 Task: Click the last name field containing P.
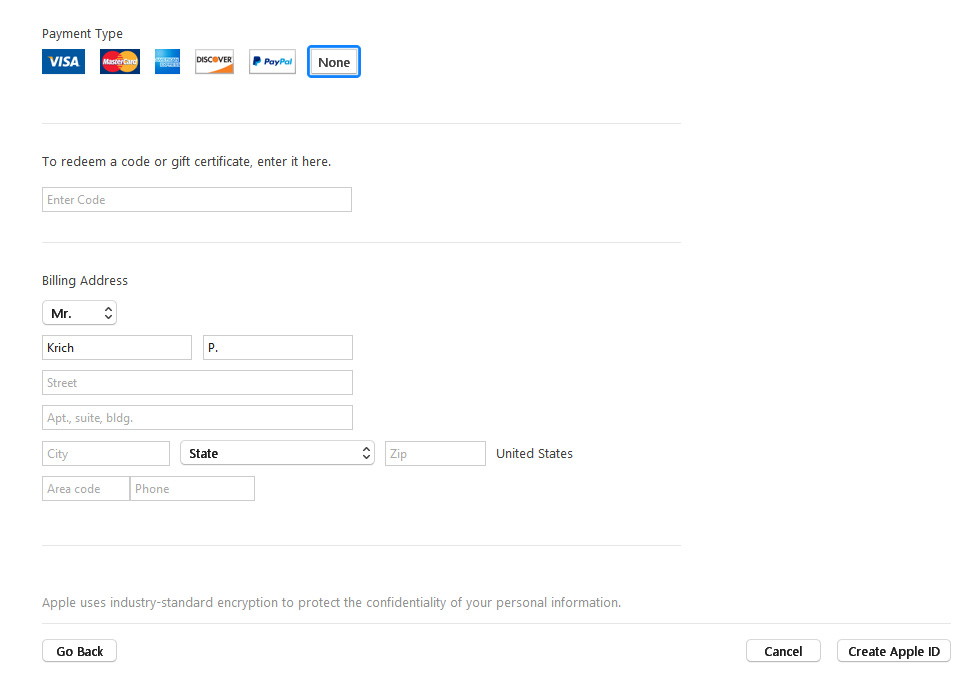point(277,348)
